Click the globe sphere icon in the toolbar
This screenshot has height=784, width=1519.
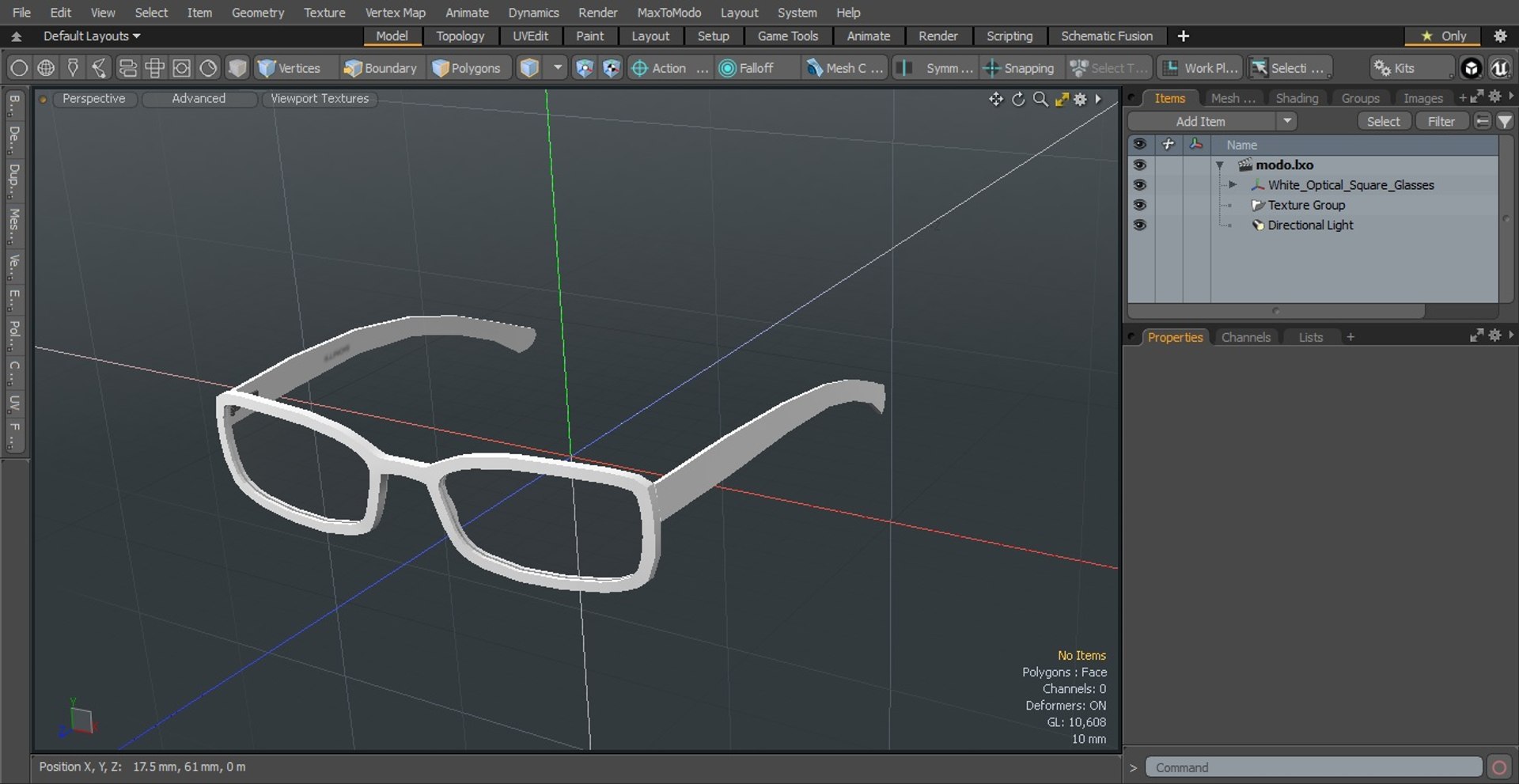pyautogui.click(x=46, y=68)
